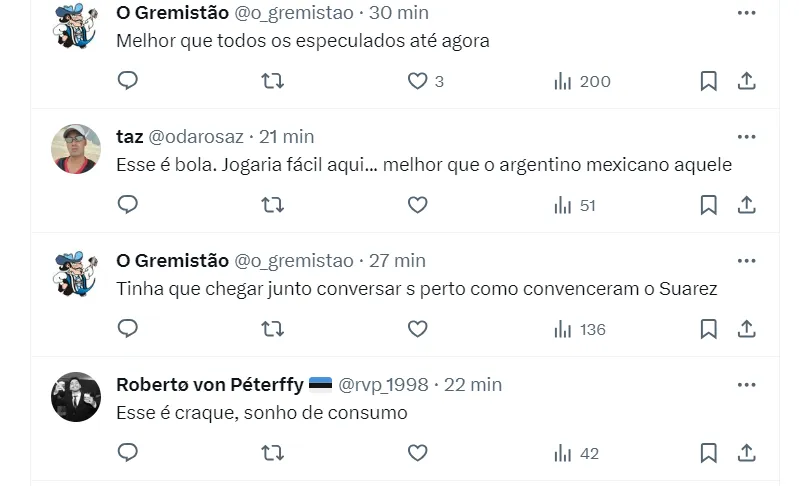The height and width of the screenshot is (486, 799).
Task: View analytics showing 200 views
Action: [582, 81]
